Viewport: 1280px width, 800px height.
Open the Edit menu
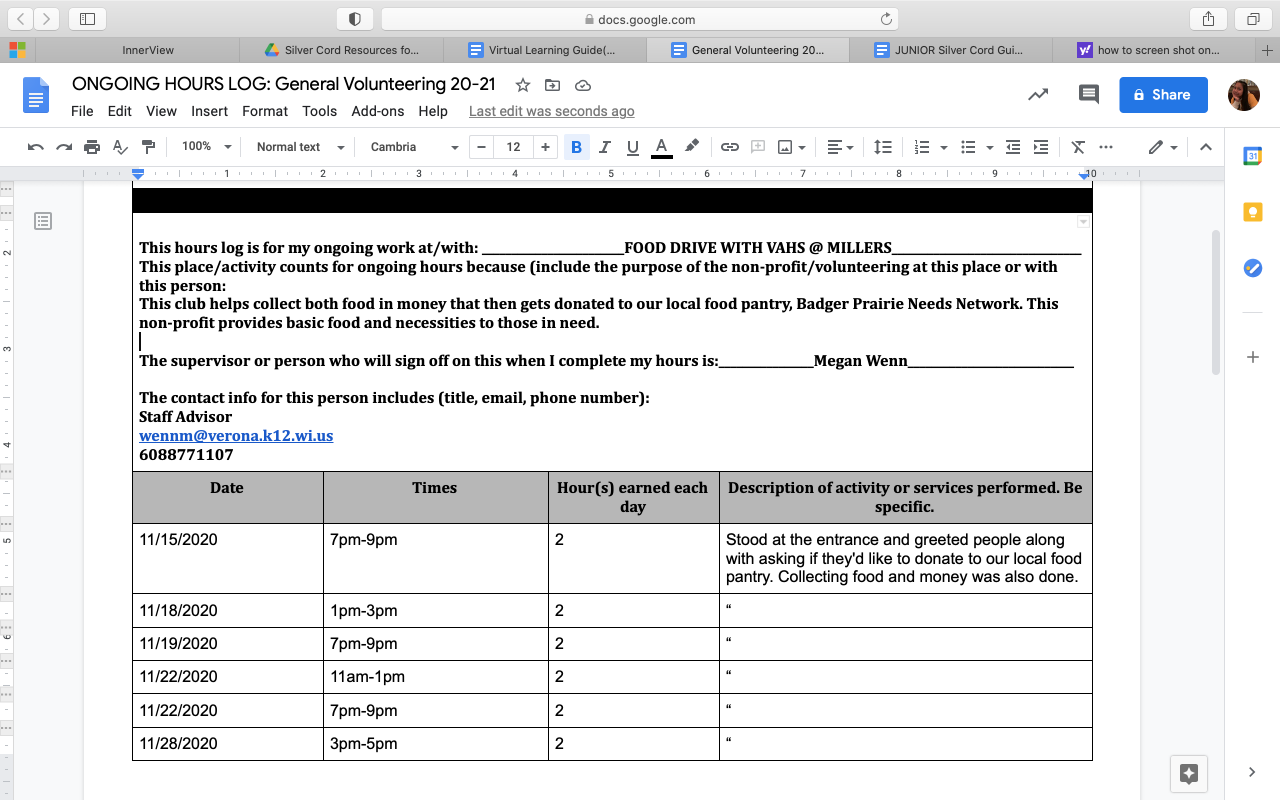tap(119, 111)
